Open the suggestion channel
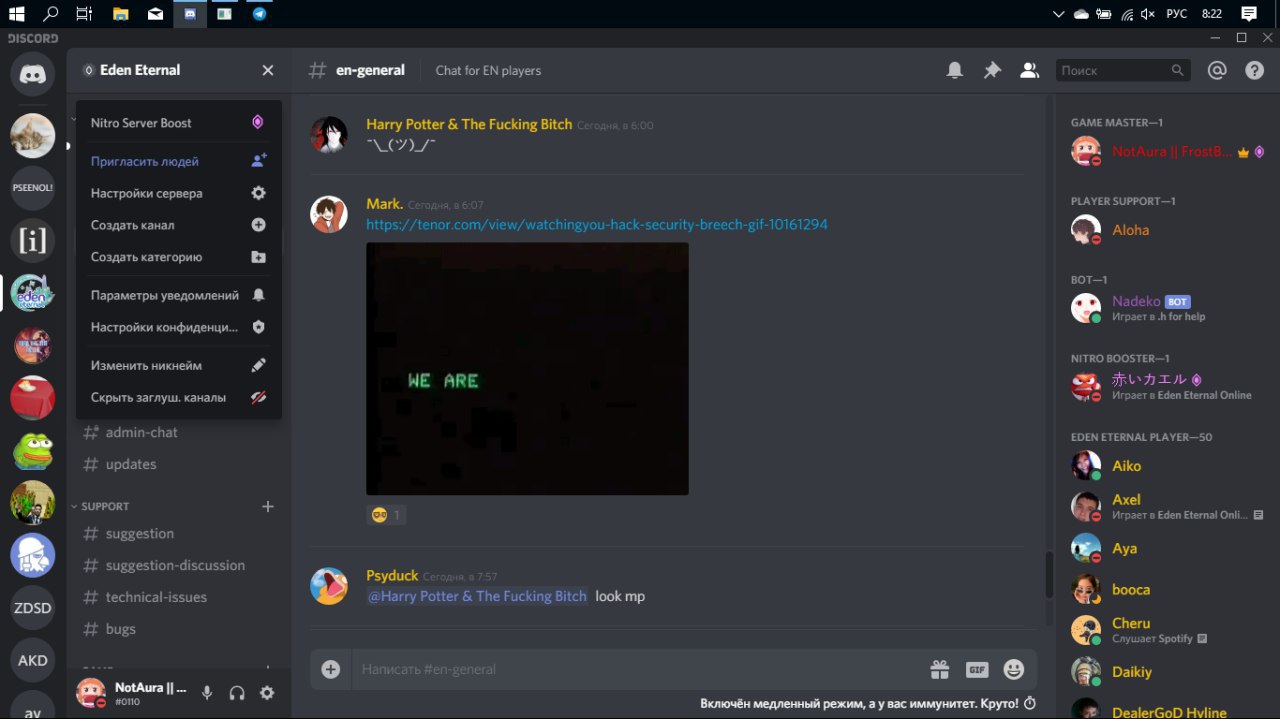 (179, 533)
